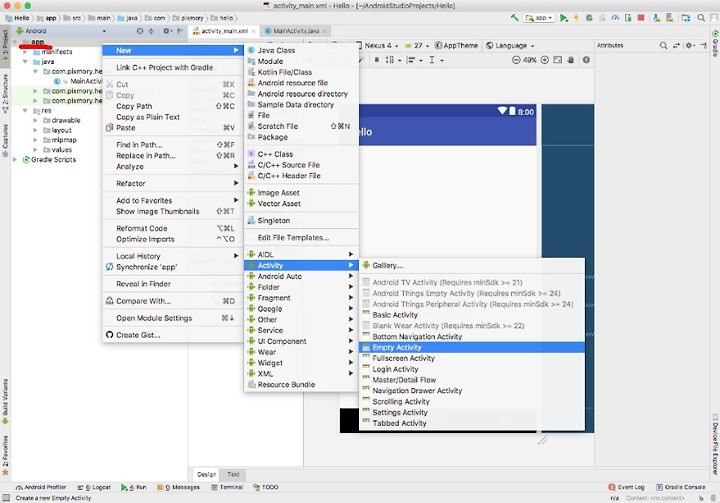
Task: Open the Terminal tool window
Action: 227,487
